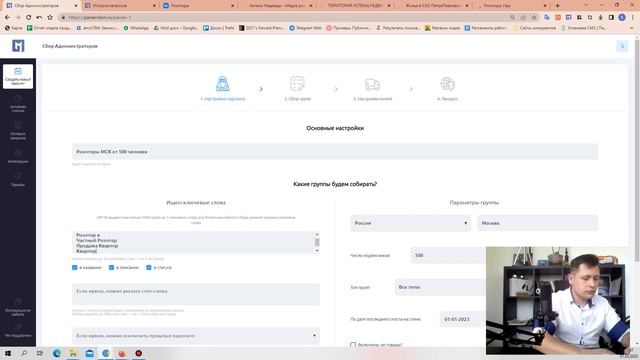640x360 pixels.
Task: Select step 2 'Сбор групп' icon
Action: point(297,84)
